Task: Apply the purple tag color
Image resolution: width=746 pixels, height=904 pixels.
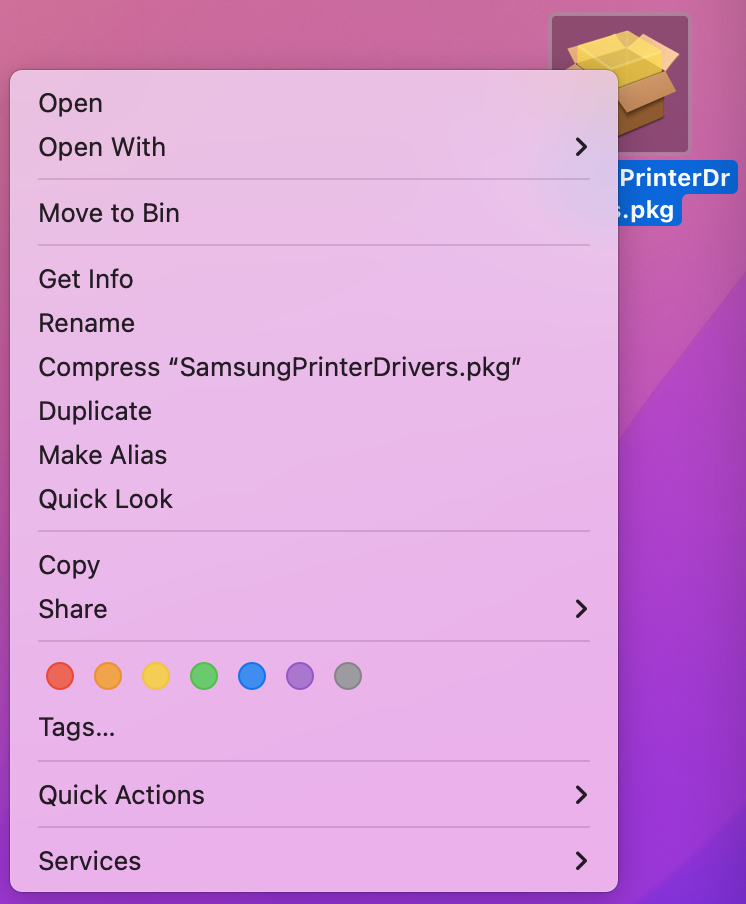Action: 300,676
